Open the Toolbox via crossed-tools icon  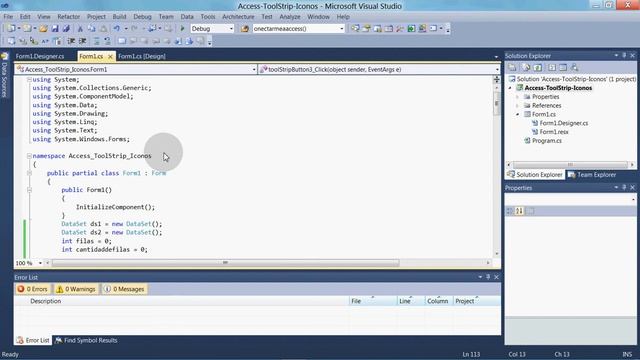click(400, 29)
